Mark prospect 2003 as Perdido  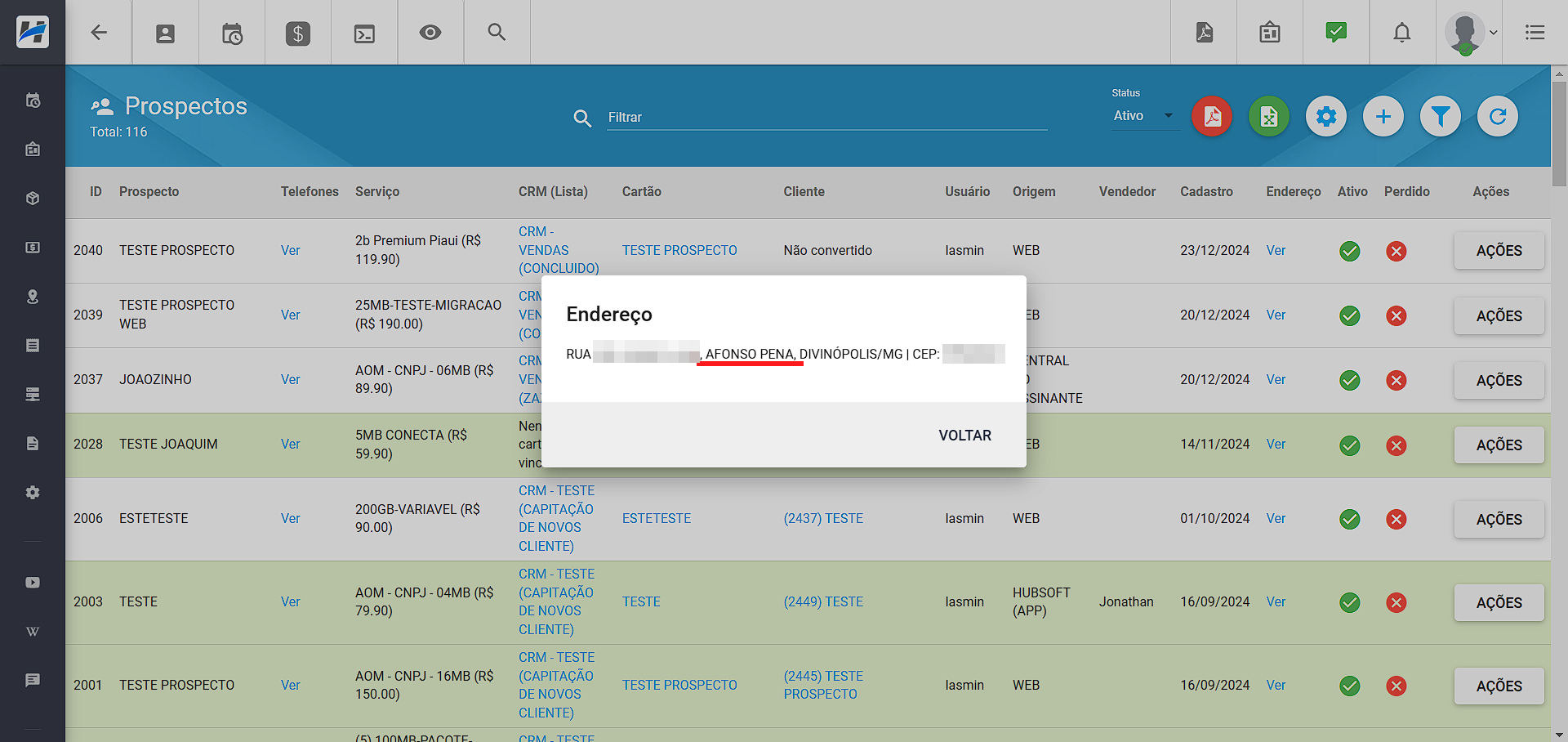coord(1396,602)
